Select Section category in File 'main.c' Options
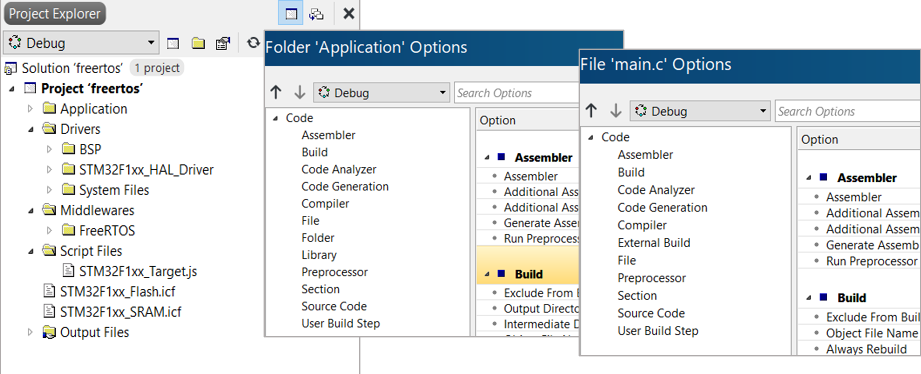Viewport: 921px width, 374px height. (x=637, y=295)
